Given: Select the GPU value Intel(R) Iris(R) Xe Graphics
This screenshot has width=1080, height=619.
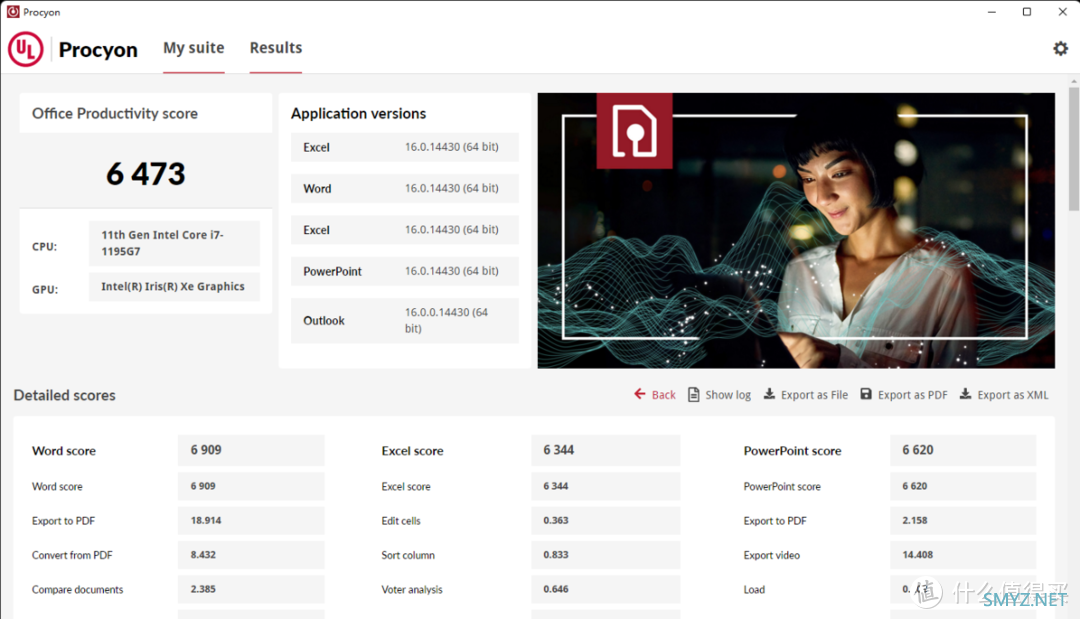Looking at the screenshot, I should (174, 286).
